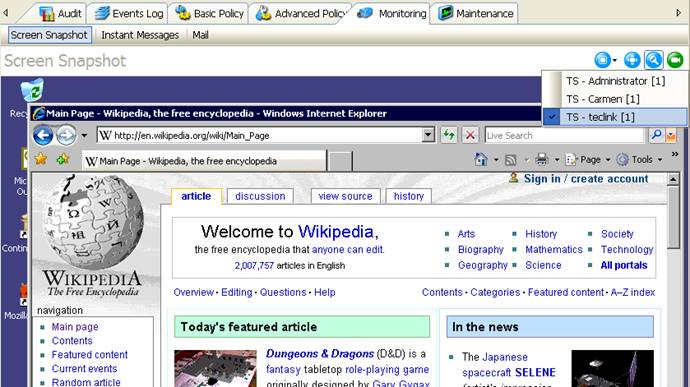The image size is (690, 387).
Task: Click the Favorites Center star icon
Action: pos(40,159)
